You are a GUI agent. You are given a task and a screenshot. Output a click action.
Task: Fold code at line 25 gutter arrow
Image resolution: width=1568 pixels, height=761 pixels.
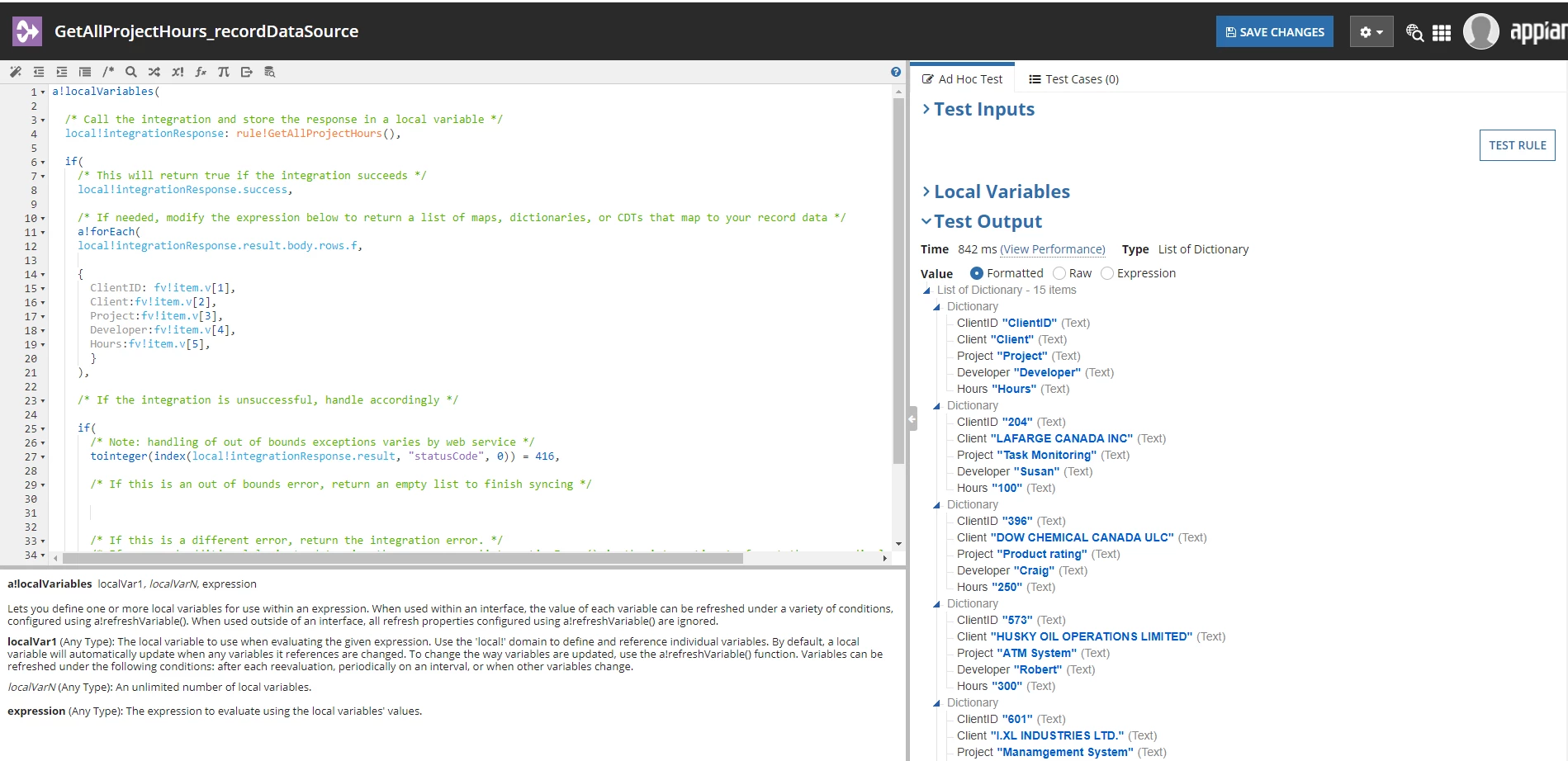(x=43, y=429)
